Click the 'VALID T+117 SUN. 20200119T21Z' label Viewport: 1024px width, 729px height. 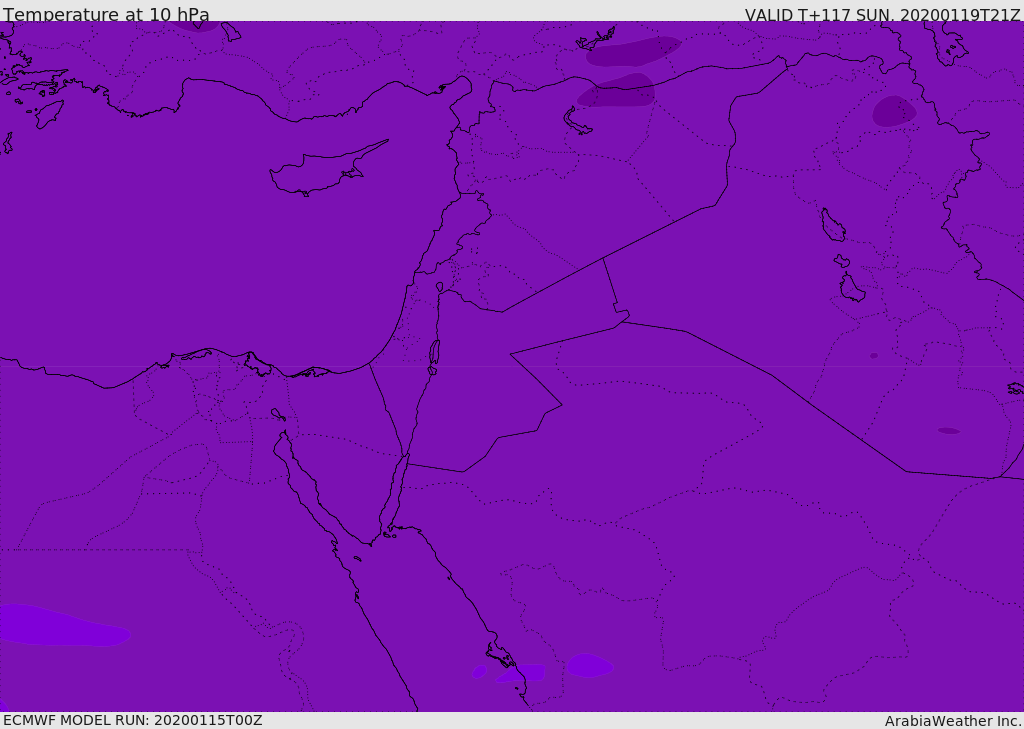pyautogui.click(x=882, y=15)
